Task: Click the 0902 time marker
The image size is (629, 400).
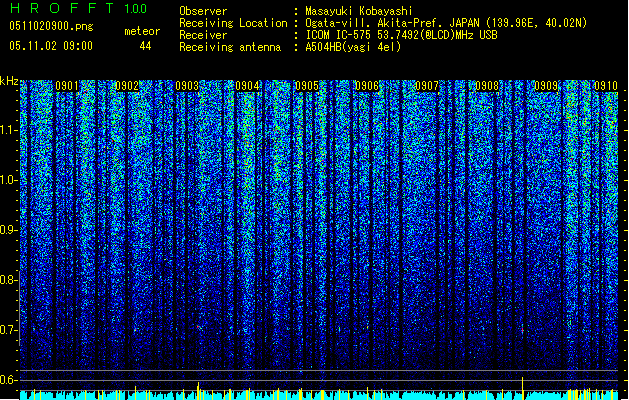Action: pyautogui.click(x=127, y=86)
